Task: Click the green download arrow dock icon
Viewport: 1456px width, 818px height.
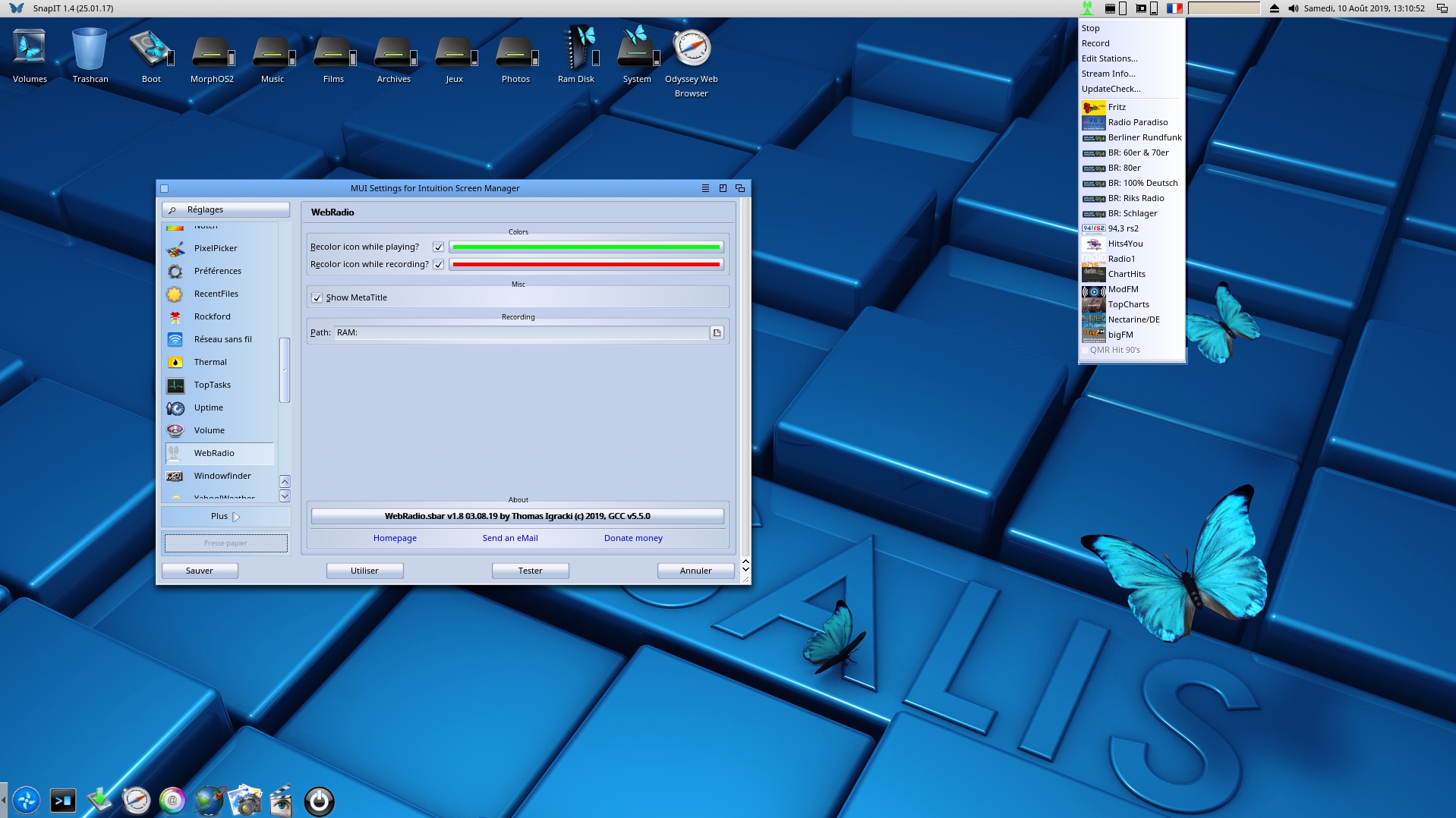Action: coord(99,799)
